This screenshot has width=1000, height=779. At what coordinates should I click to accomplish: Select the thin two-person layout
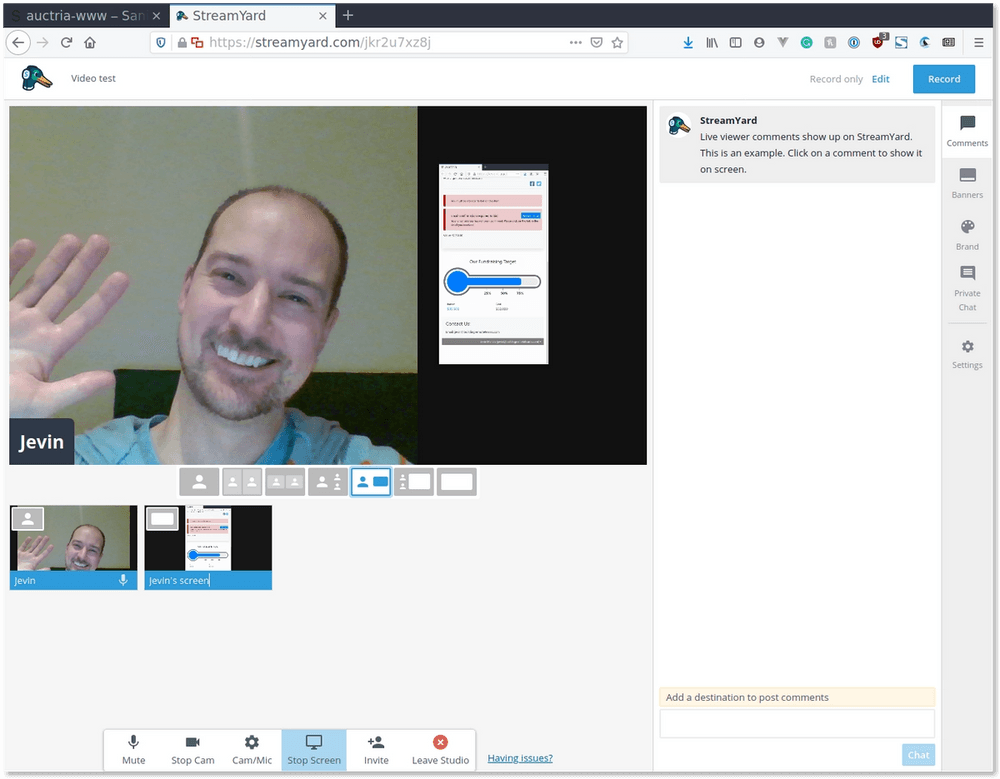click(x=242, y=482)
